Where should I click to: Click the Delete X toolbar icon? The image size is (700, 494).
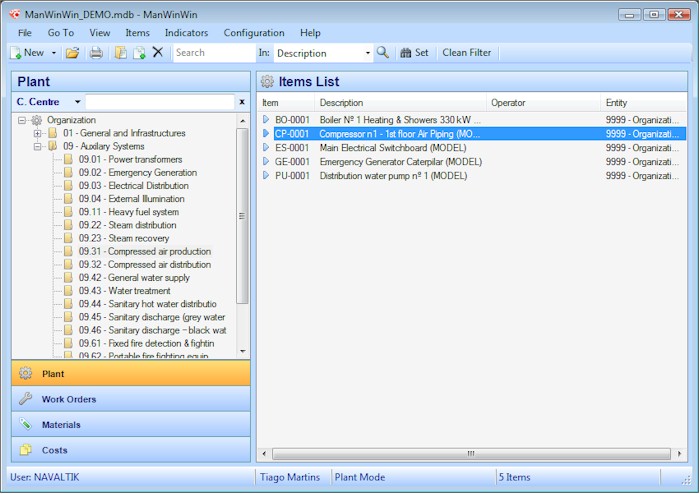point(158,52)
